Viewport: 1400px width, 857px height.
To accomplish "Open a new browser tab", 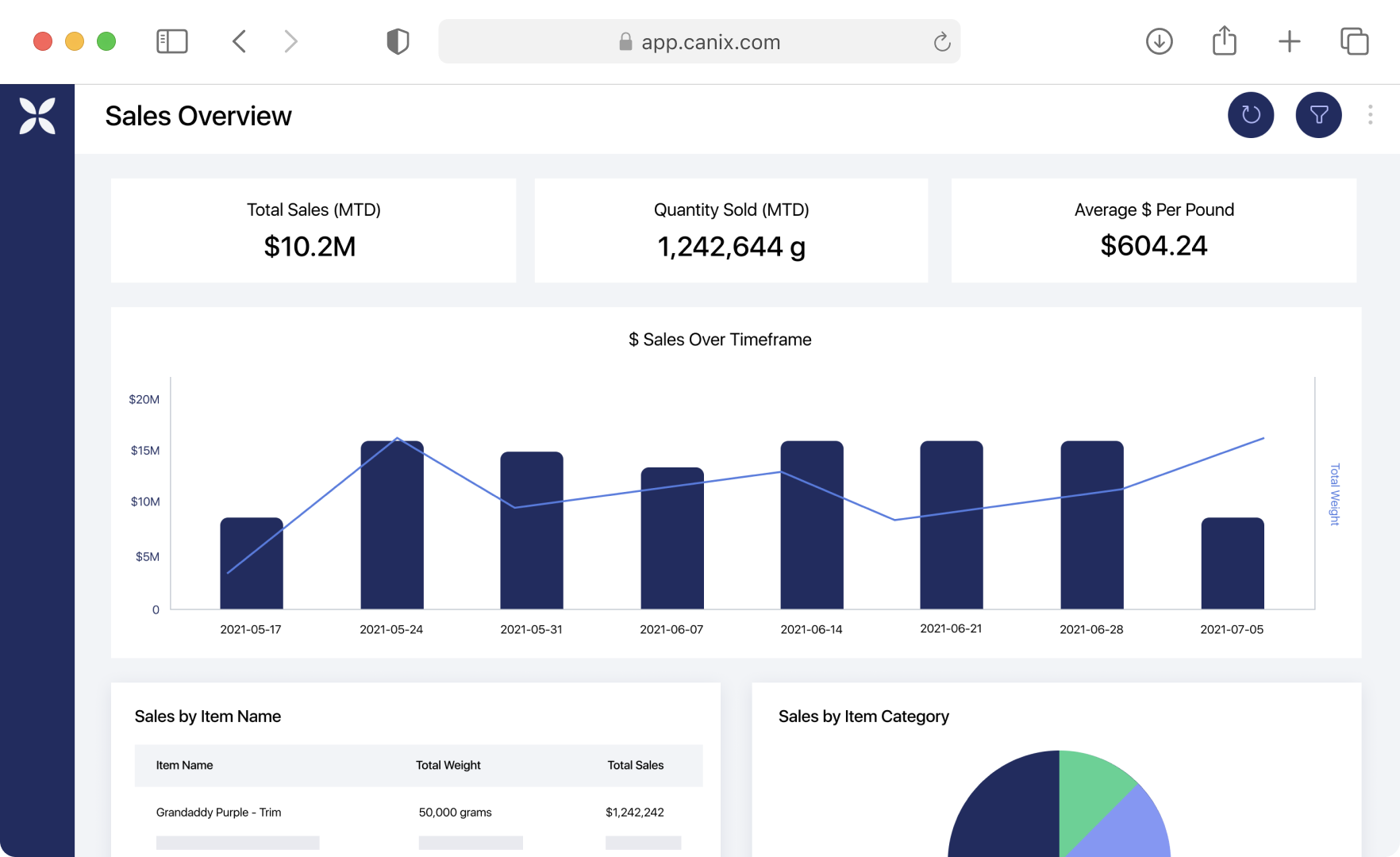I will (x=1290, y=41).
